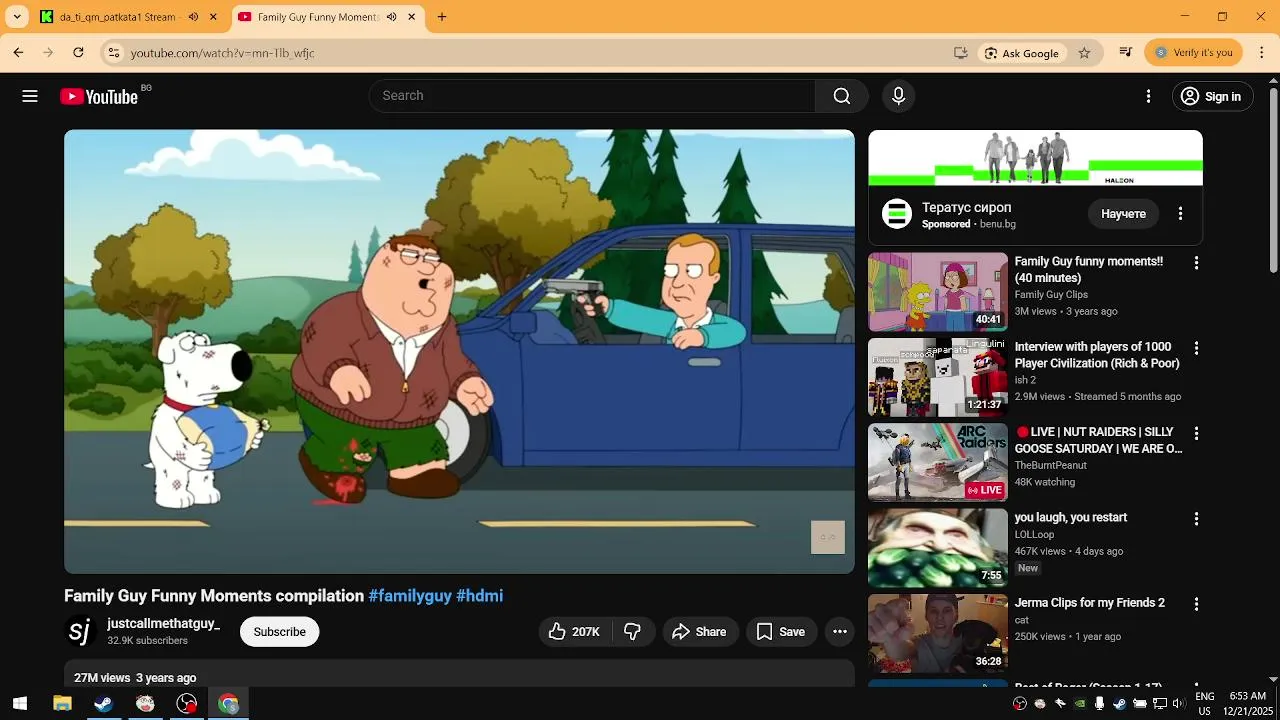Open media controls icon in Chrome toolbar

pos(1126,53)
